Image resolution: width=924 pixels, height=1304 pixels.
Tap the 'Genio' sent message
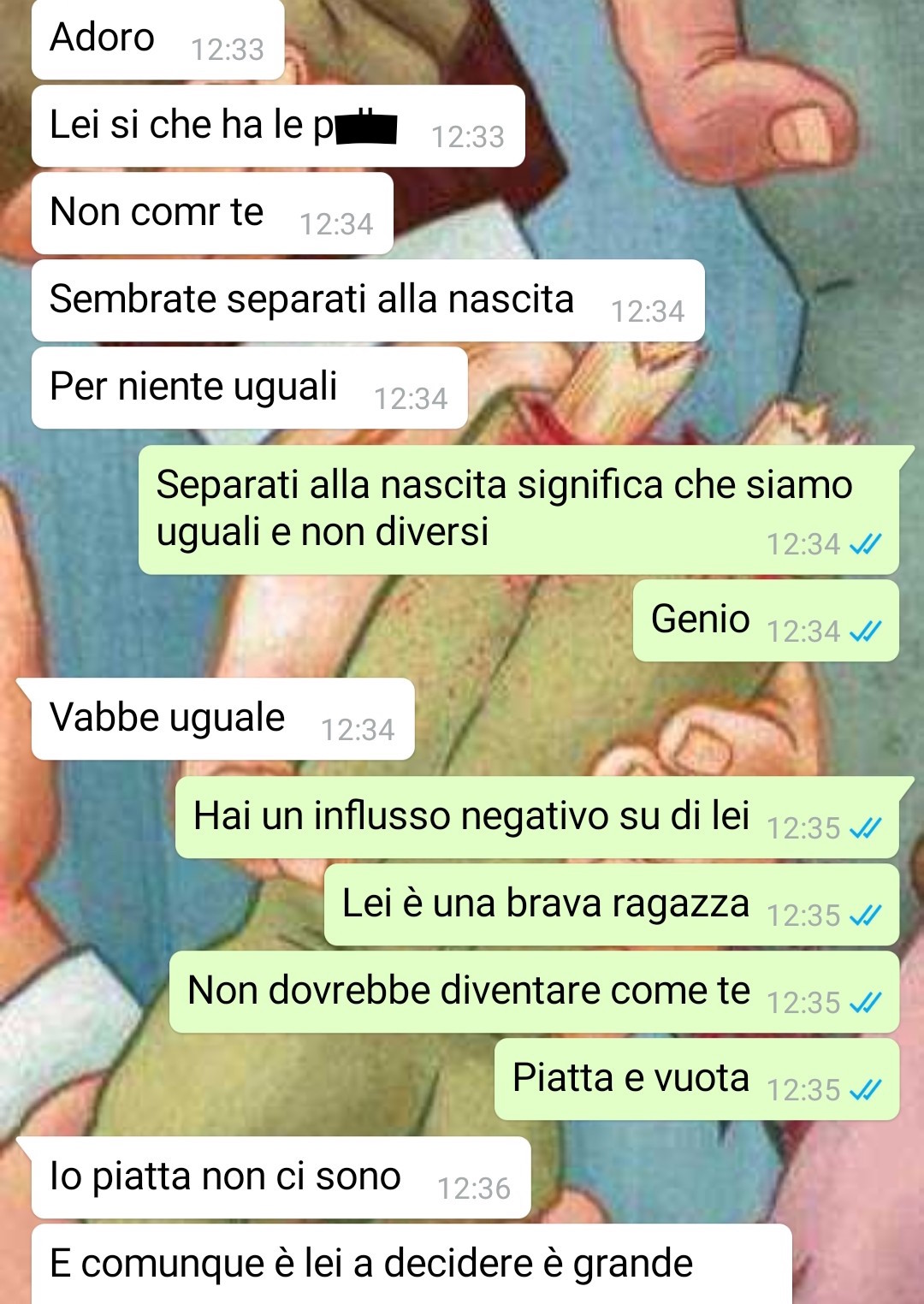766,620
